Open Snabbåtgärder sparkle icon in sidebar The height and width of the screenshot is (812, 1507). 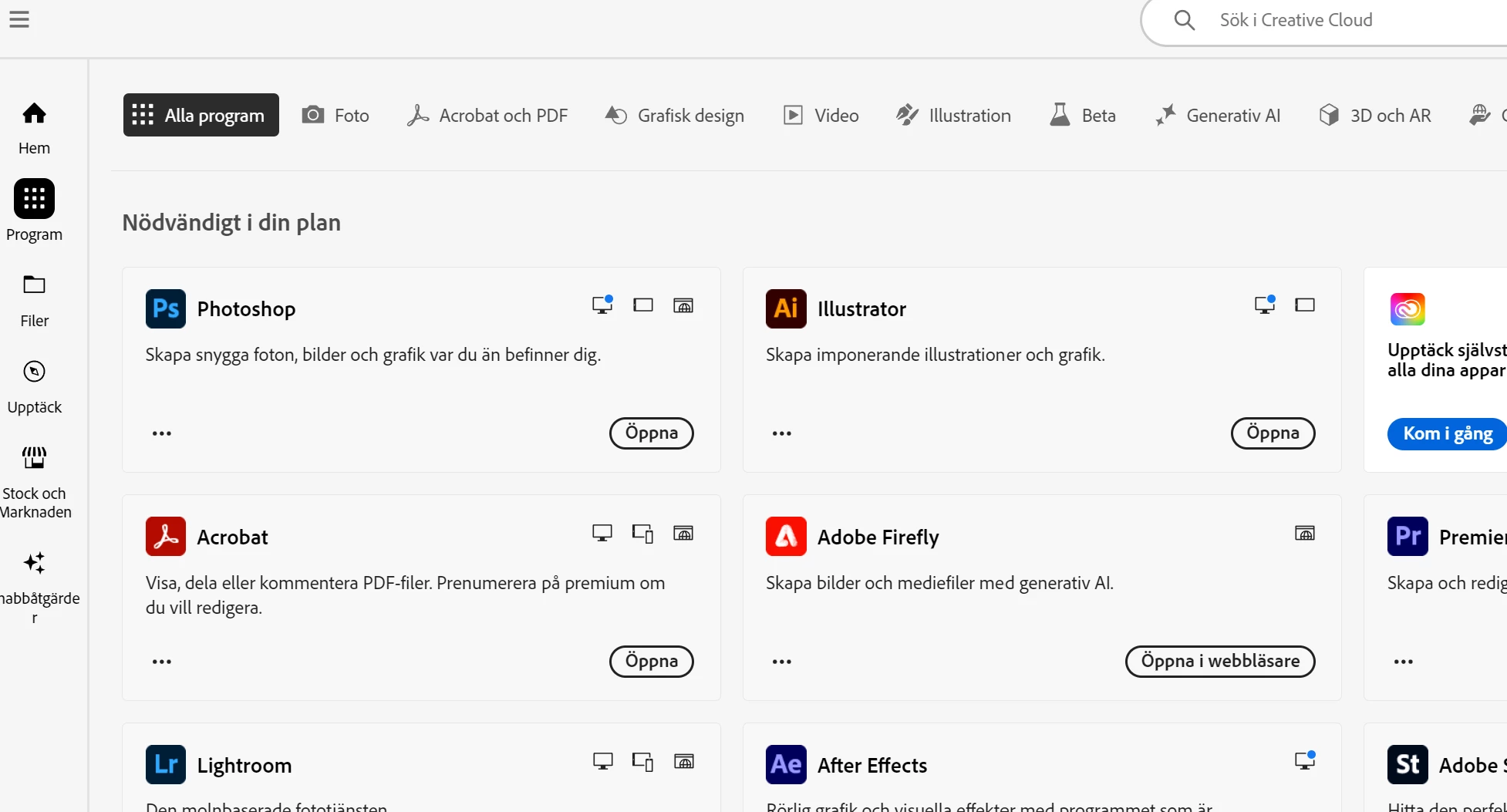[34, 563]
